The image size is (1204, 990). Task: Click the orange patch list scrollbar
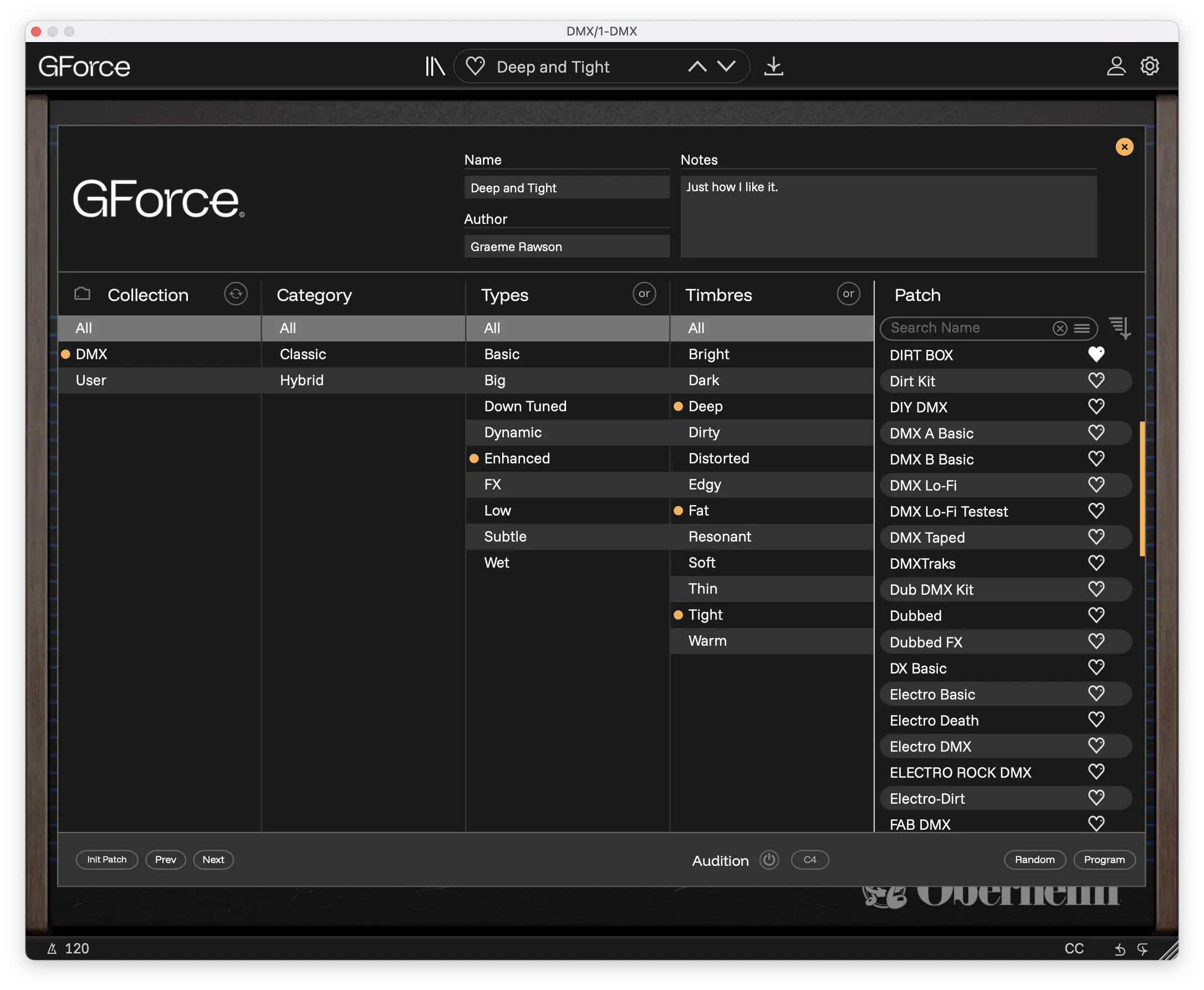pos(1142,489)
